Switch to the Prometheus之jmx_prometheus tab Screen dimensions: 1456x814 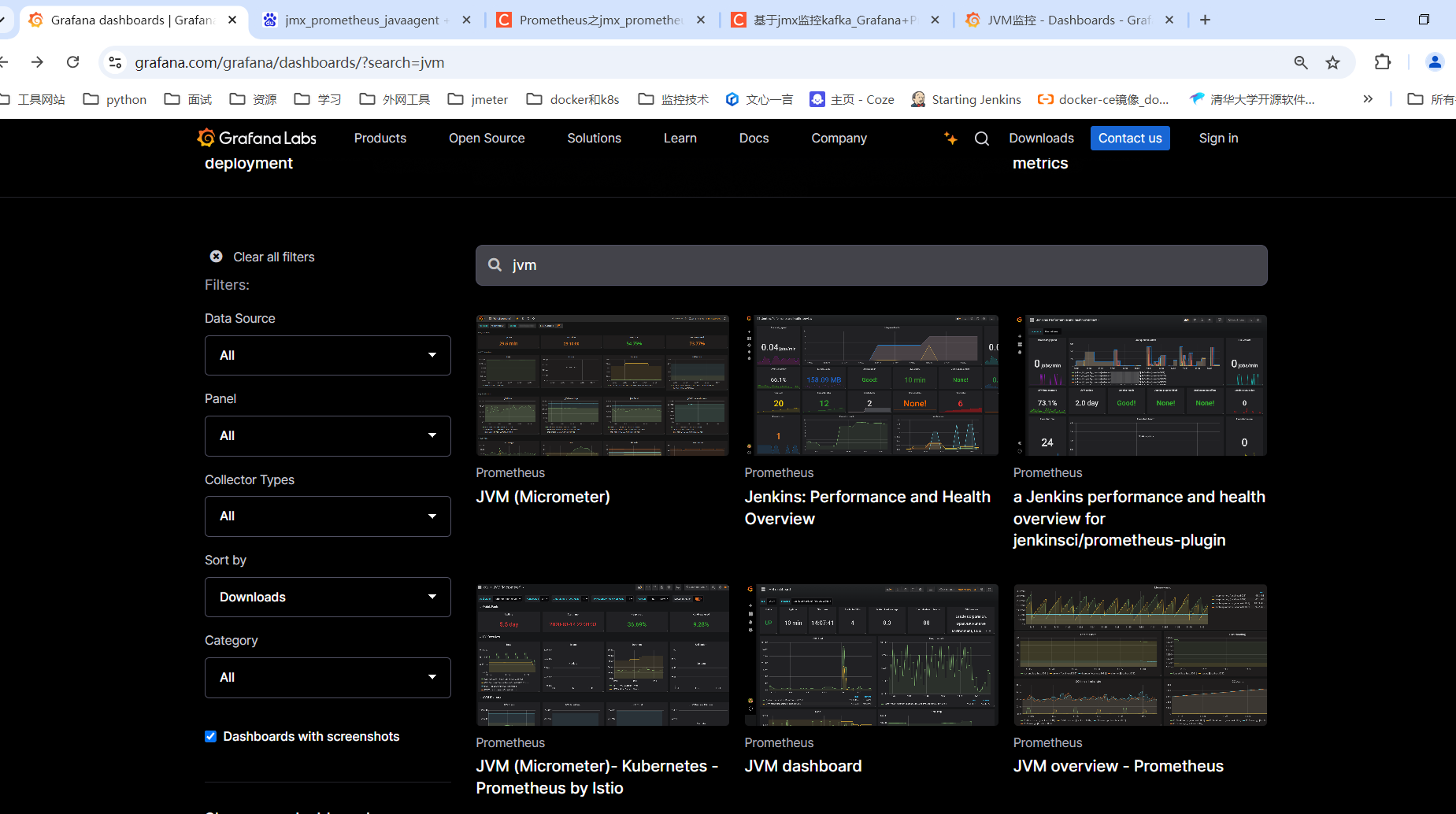601,20
